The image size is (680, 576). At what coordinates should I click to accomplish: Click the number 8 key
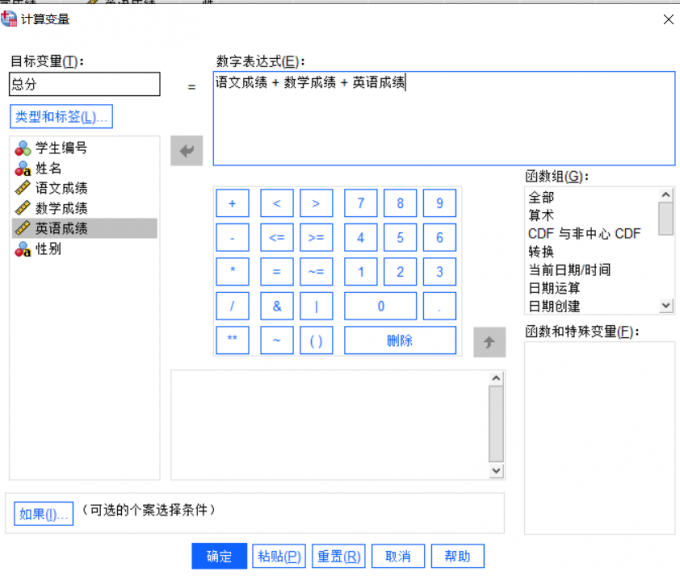click(400, 203)
